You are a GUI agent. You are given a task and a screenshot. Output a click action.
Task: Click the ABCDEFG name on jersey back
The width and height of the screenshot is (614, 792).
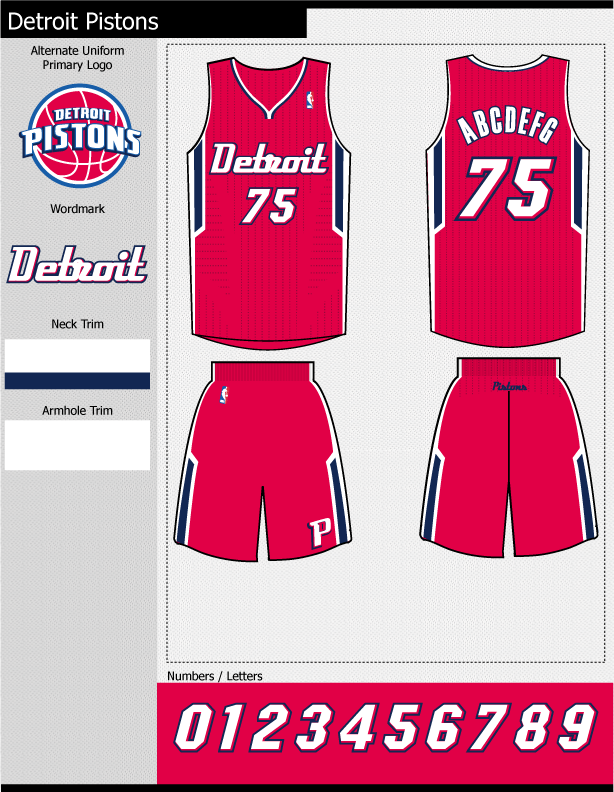tap(508, 125)
